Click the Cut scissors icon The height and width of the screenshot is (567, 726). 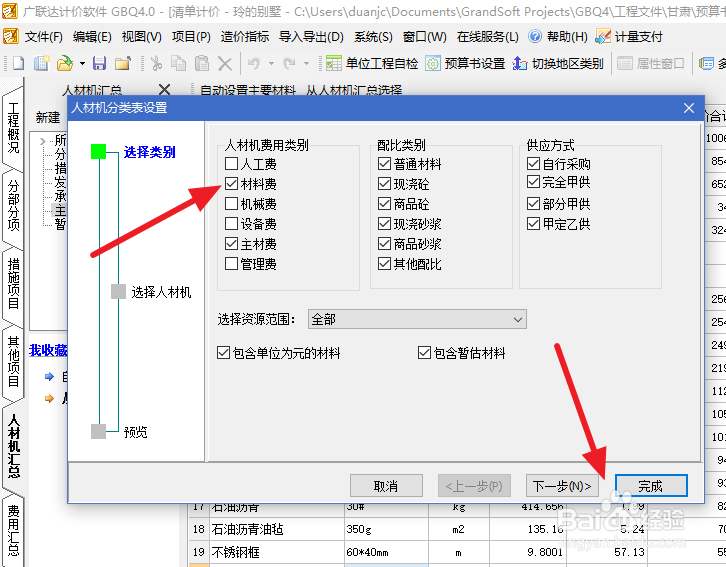156,63
